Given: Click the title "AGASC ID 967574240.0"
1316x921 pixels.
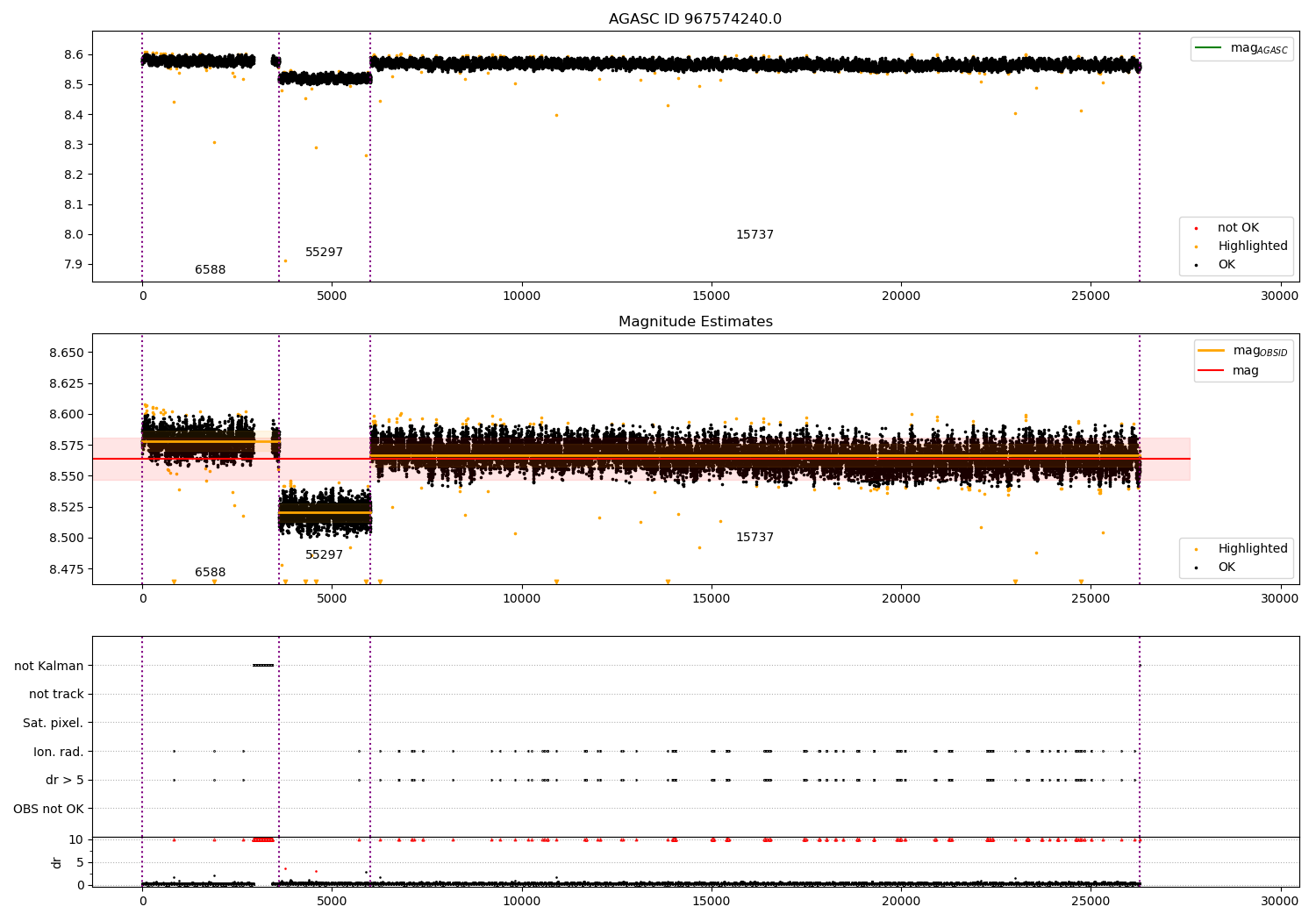Looking at the screenshot, I should [x=695, y=19].
